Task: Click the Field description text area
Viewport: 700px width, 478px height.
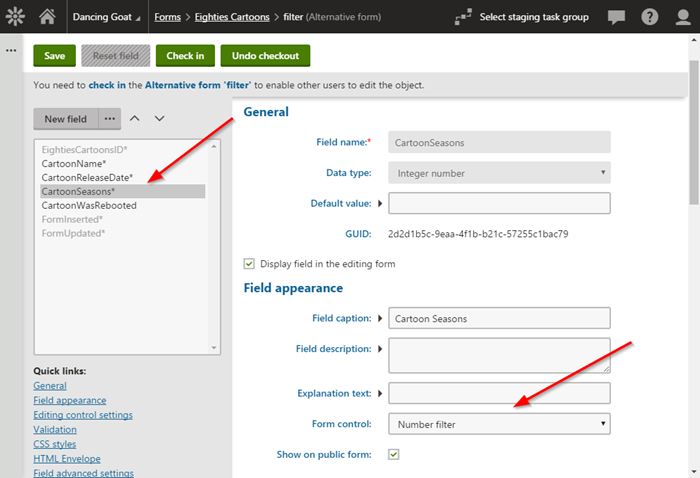Action: click(499, 355)
